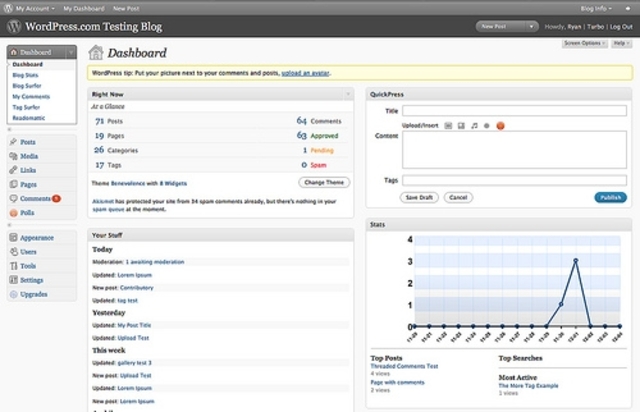Click the Pending comments link
Viewport: 640px width, 412px height.
pos(322,150)
